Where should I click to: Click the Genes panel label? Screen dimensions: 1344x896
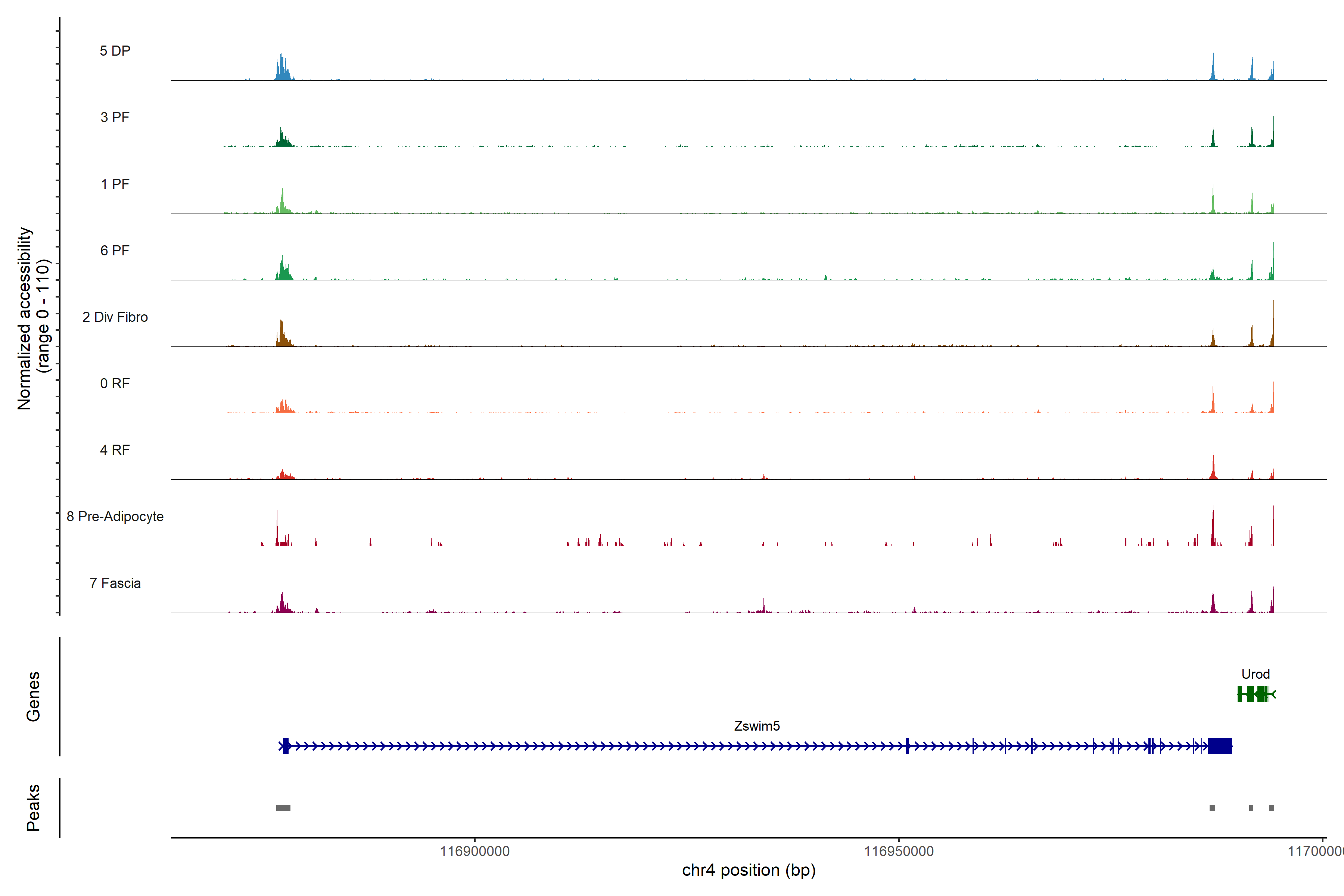[33, 697]
